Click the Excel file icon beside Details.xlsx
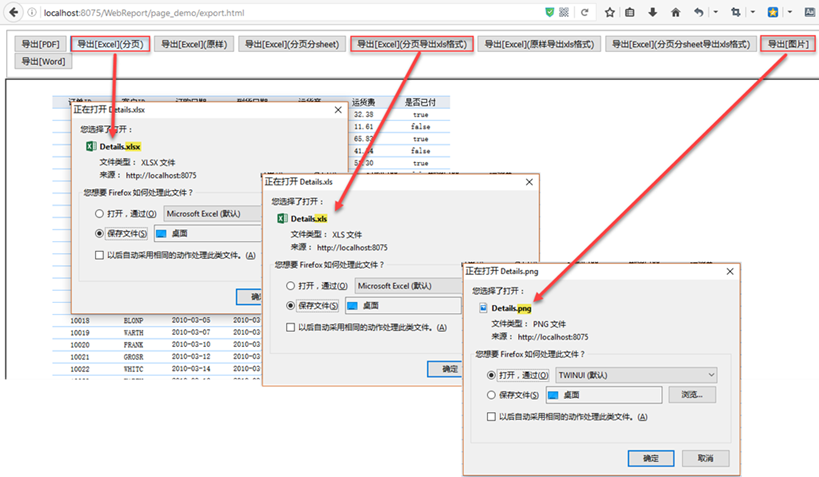Image resolution: width=819 pixels, height=477 pixels. click(91, 146)
